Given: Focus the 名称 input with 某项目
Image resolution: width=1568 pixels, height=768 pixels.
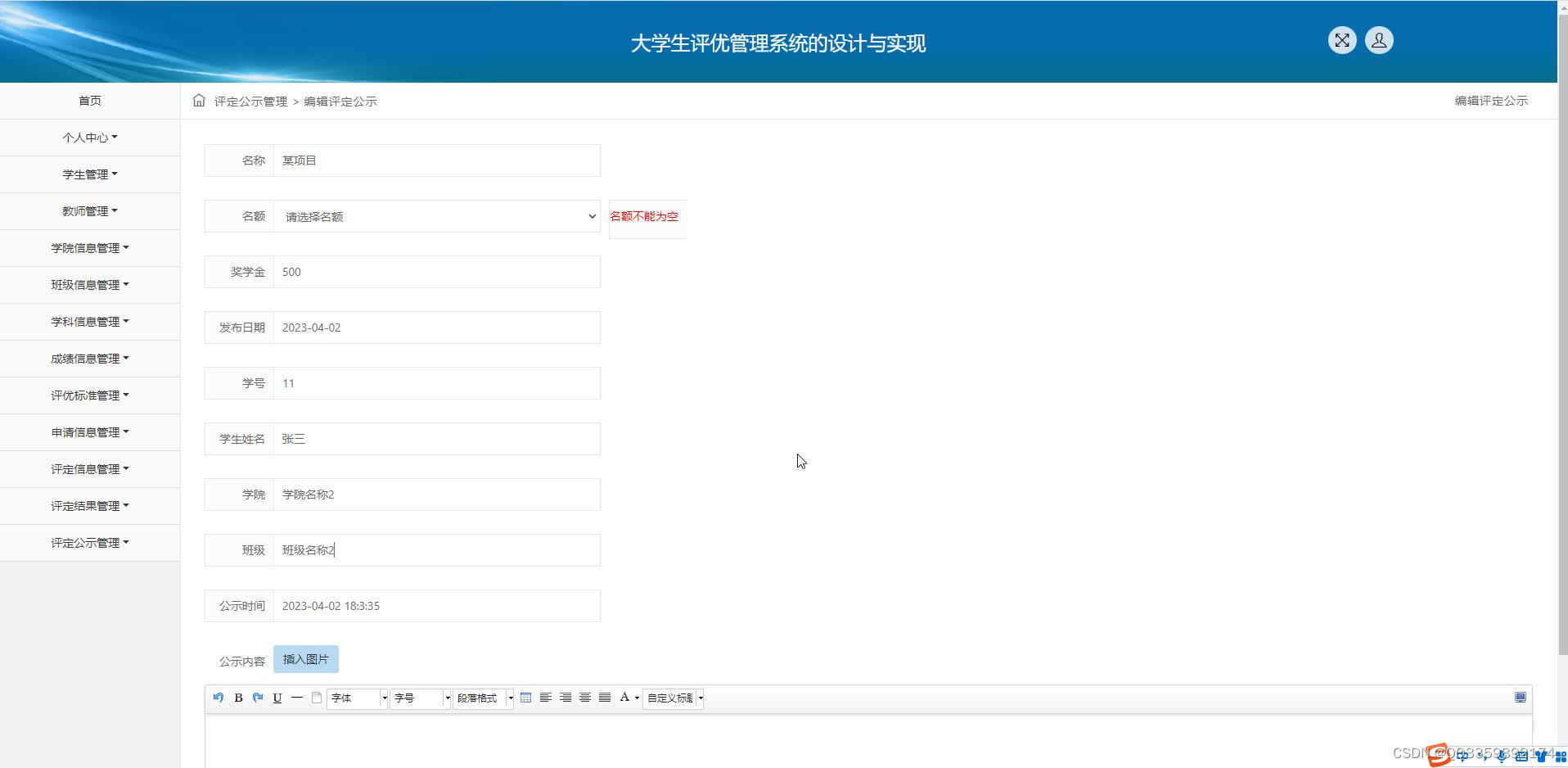Looking at the screenshot, I should 437,160.
